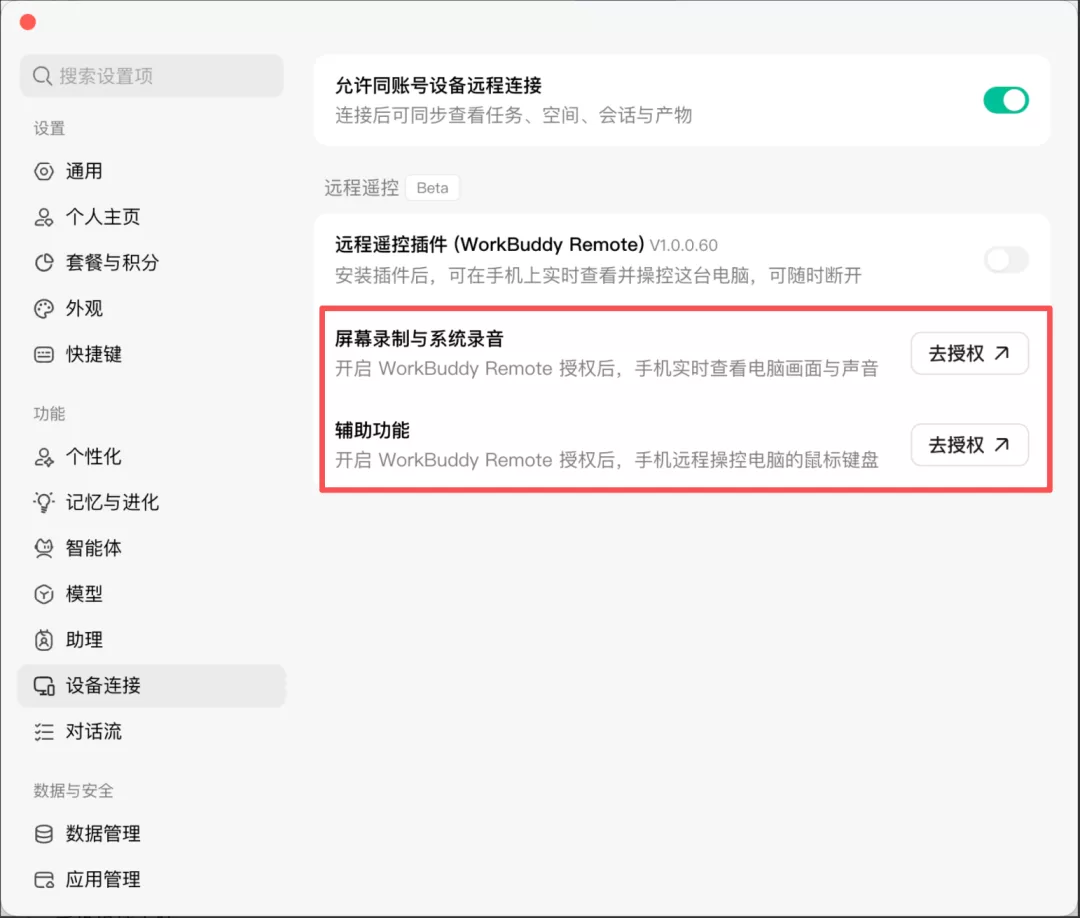Open 个性化 settings

(152, 457)
